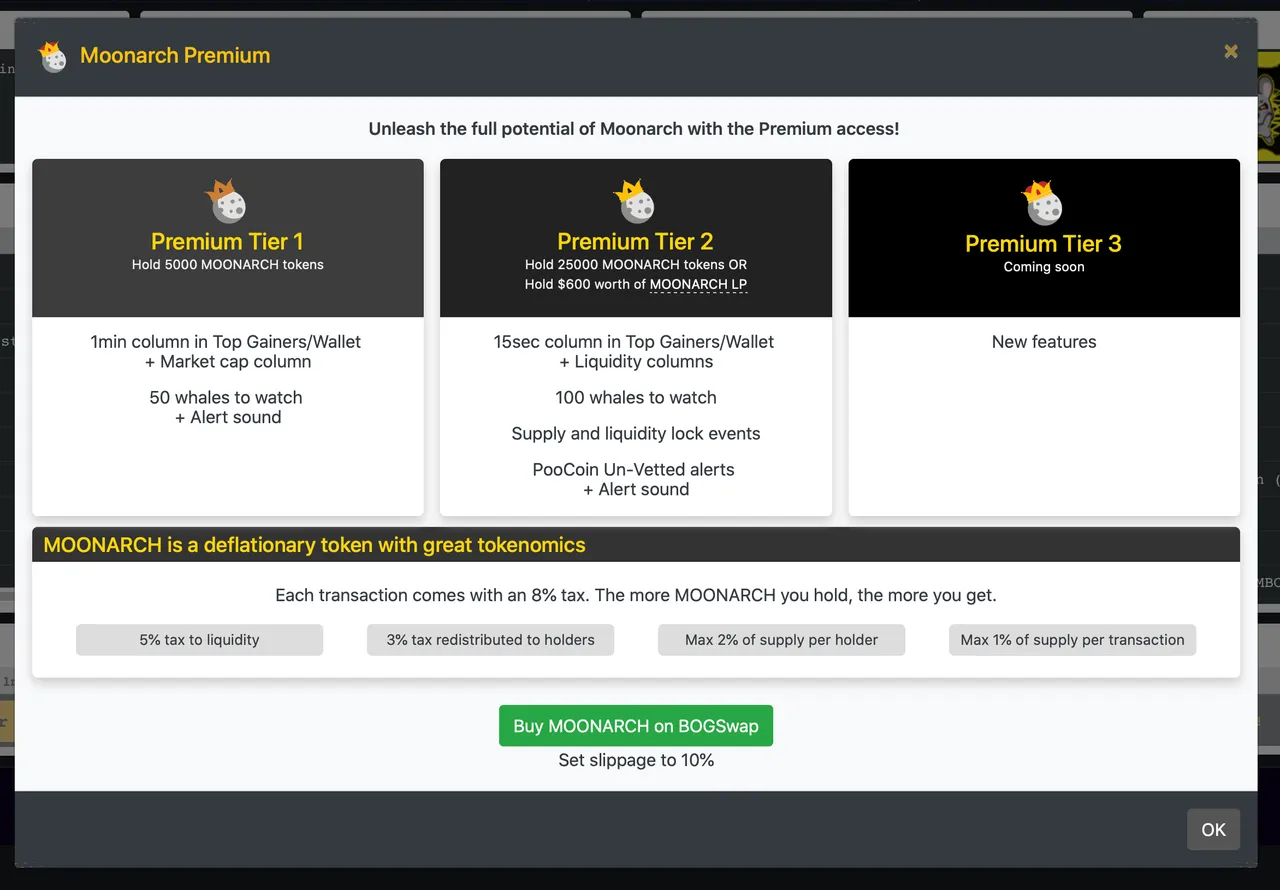The width and height of the screenshot is (1280, 890).
Task: Click 'Moonarch Premium' dialog title
Action: tap(175, 56)
